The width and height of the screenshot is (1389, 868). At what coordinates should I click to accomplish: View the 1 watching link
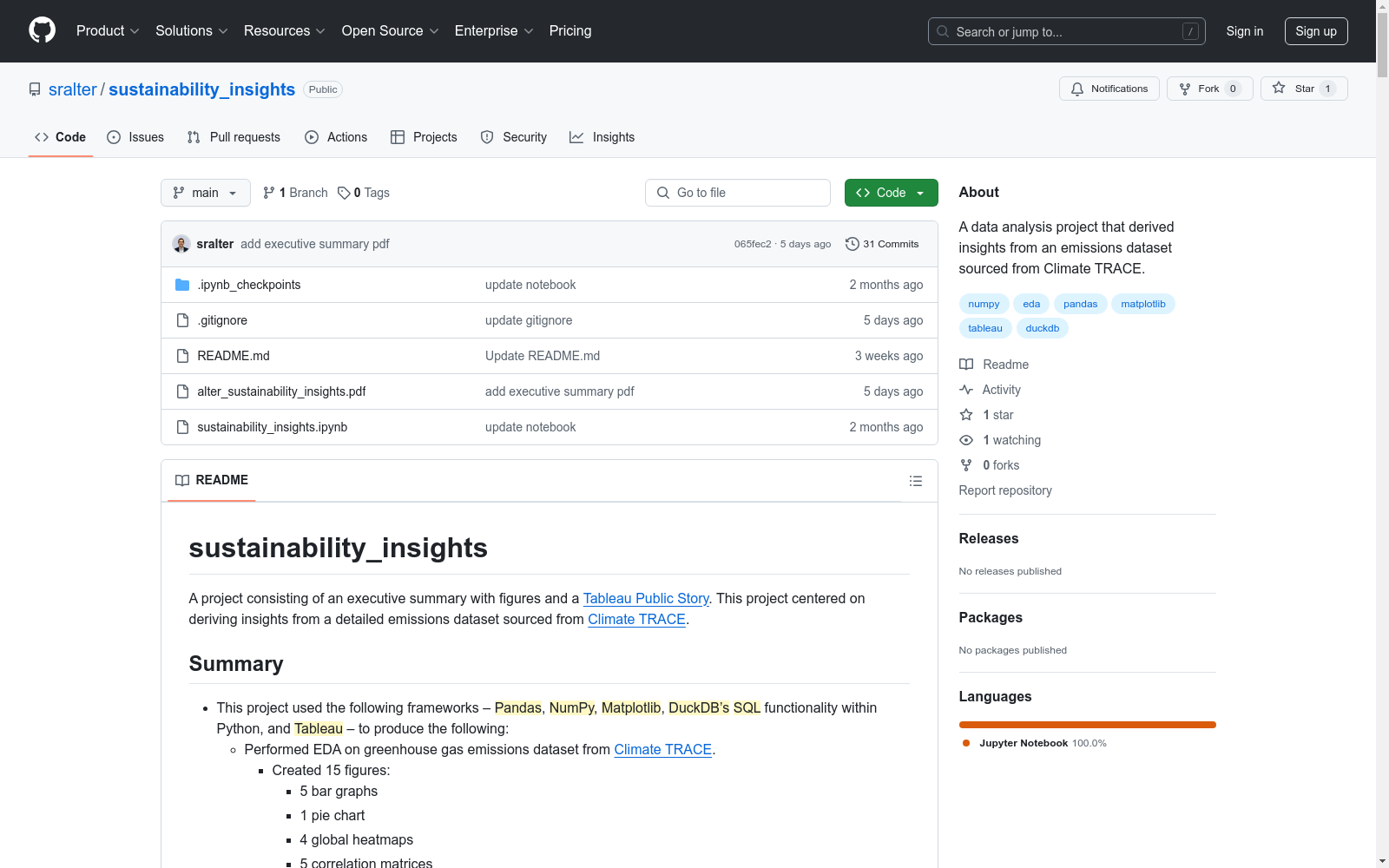click(x=1000, y=440)
